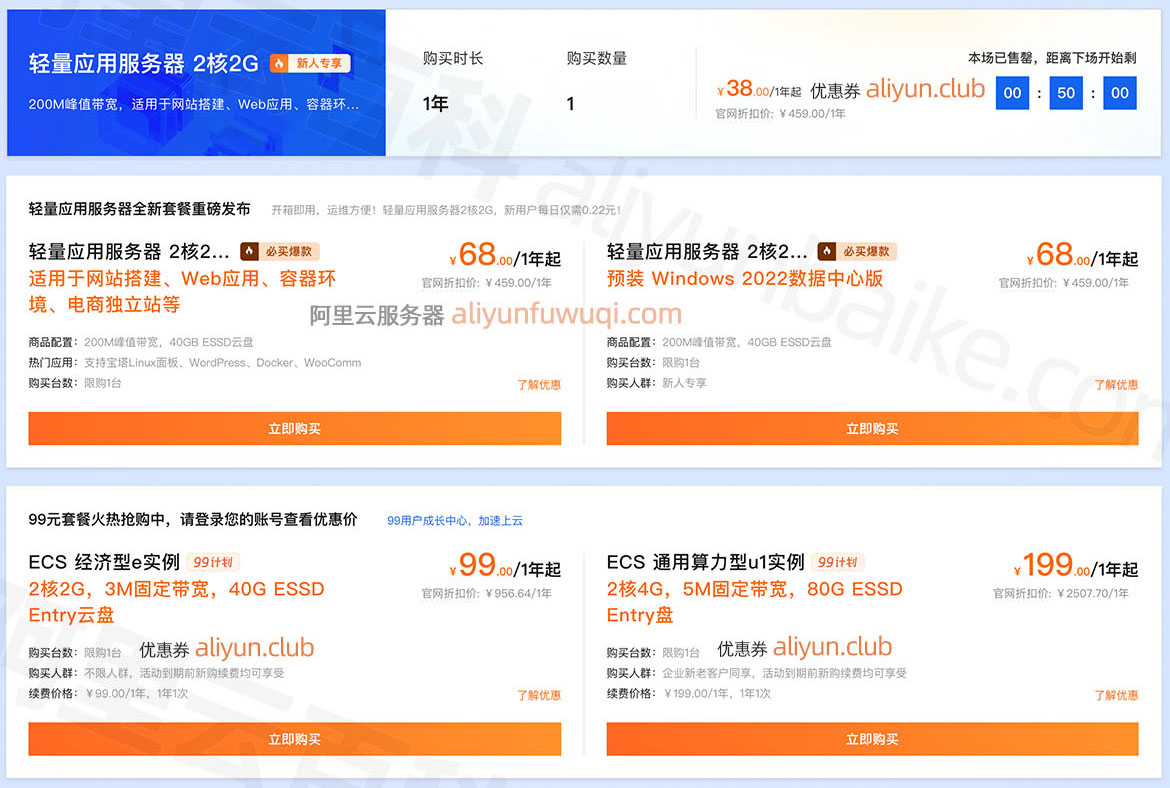Click ECS 经济型e实例 title
1170x788 pixels.
click(104, 562)
